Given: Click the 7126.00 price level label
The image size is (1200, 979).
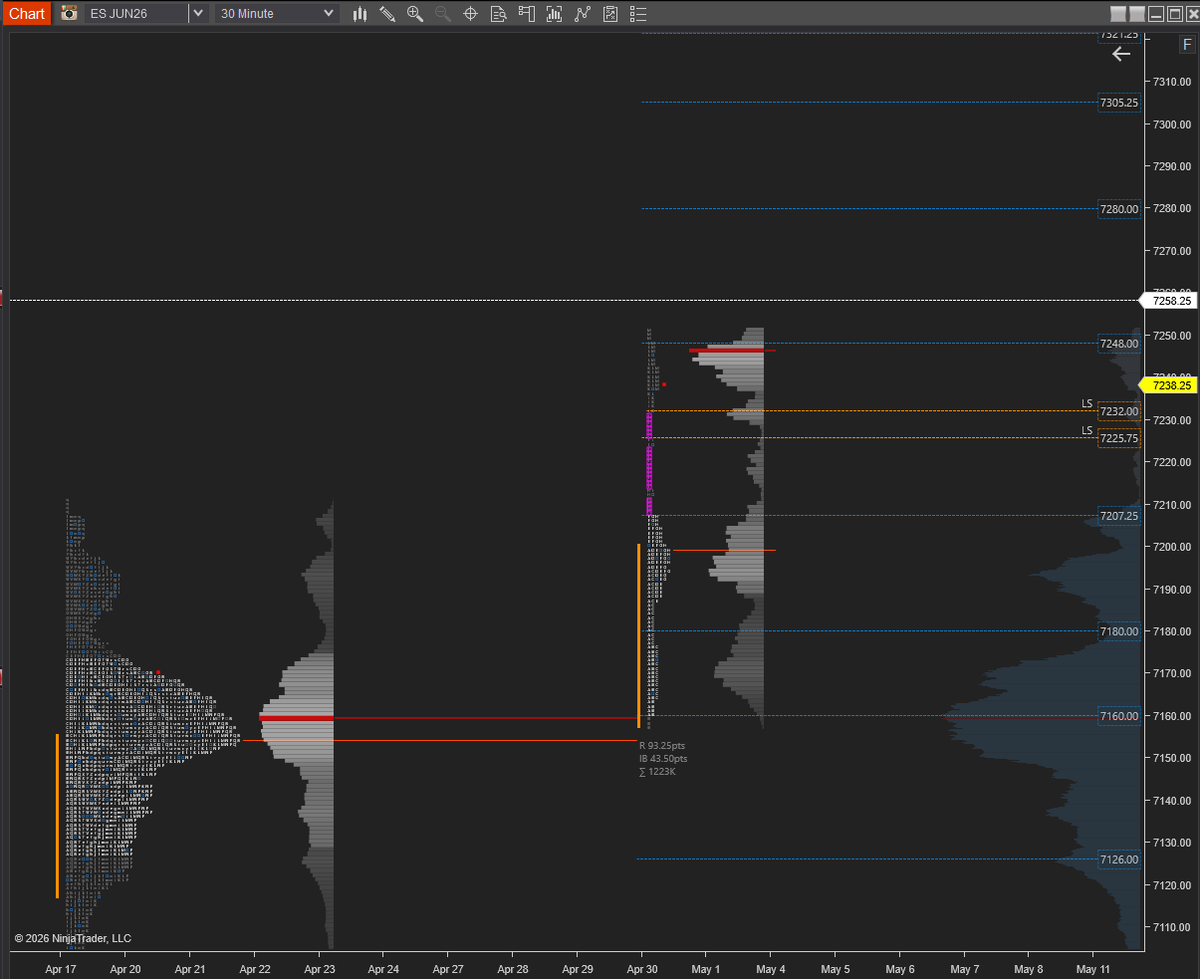Looking at the screenshot, I should [1118, 859].
